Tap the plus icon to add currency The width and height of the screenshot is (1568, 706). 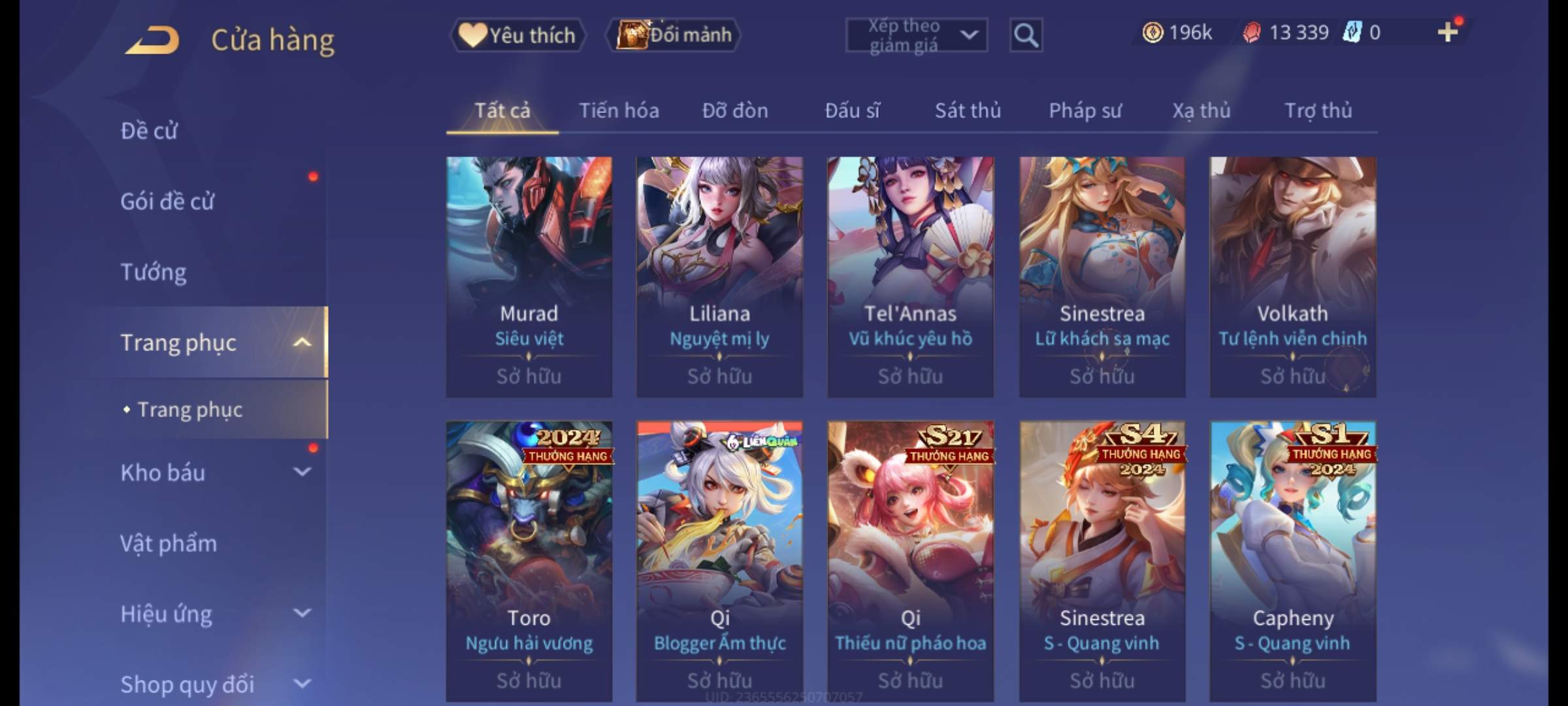1448,31
